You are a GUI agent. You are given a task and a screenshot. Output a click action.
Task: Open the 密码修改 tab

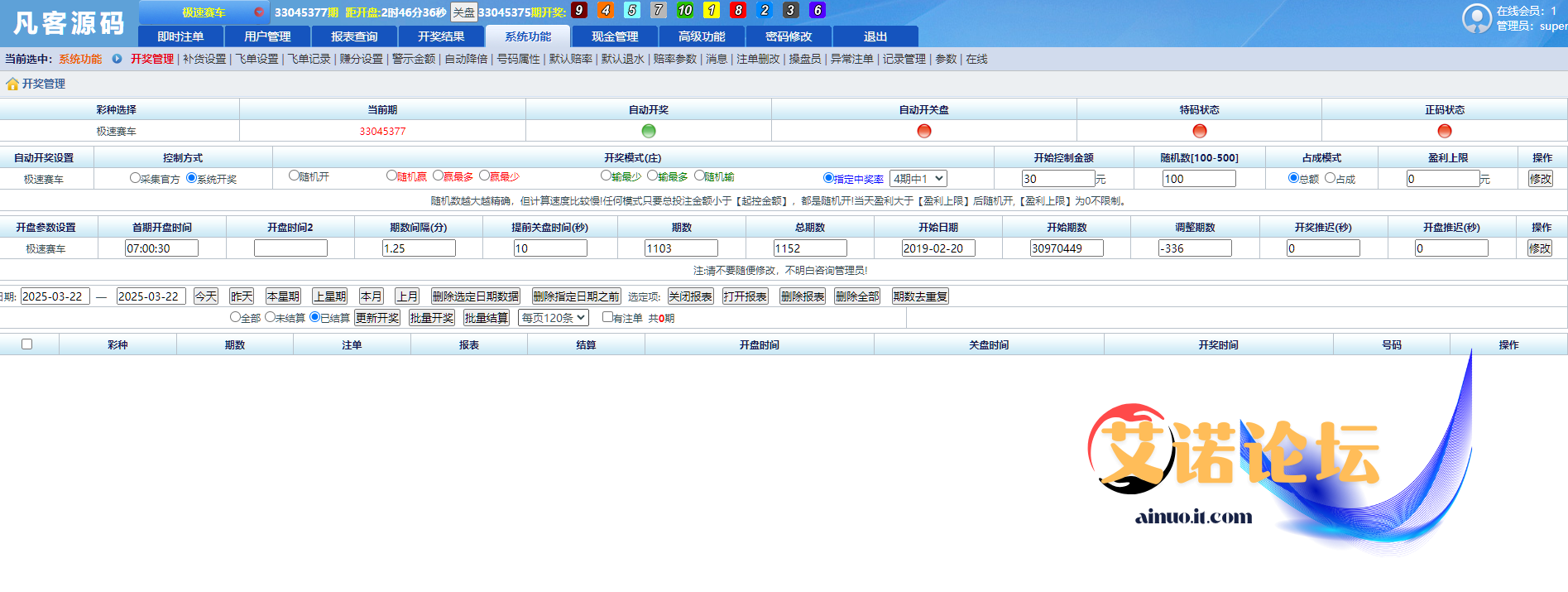pyautogui.click(x=789, y=36)
